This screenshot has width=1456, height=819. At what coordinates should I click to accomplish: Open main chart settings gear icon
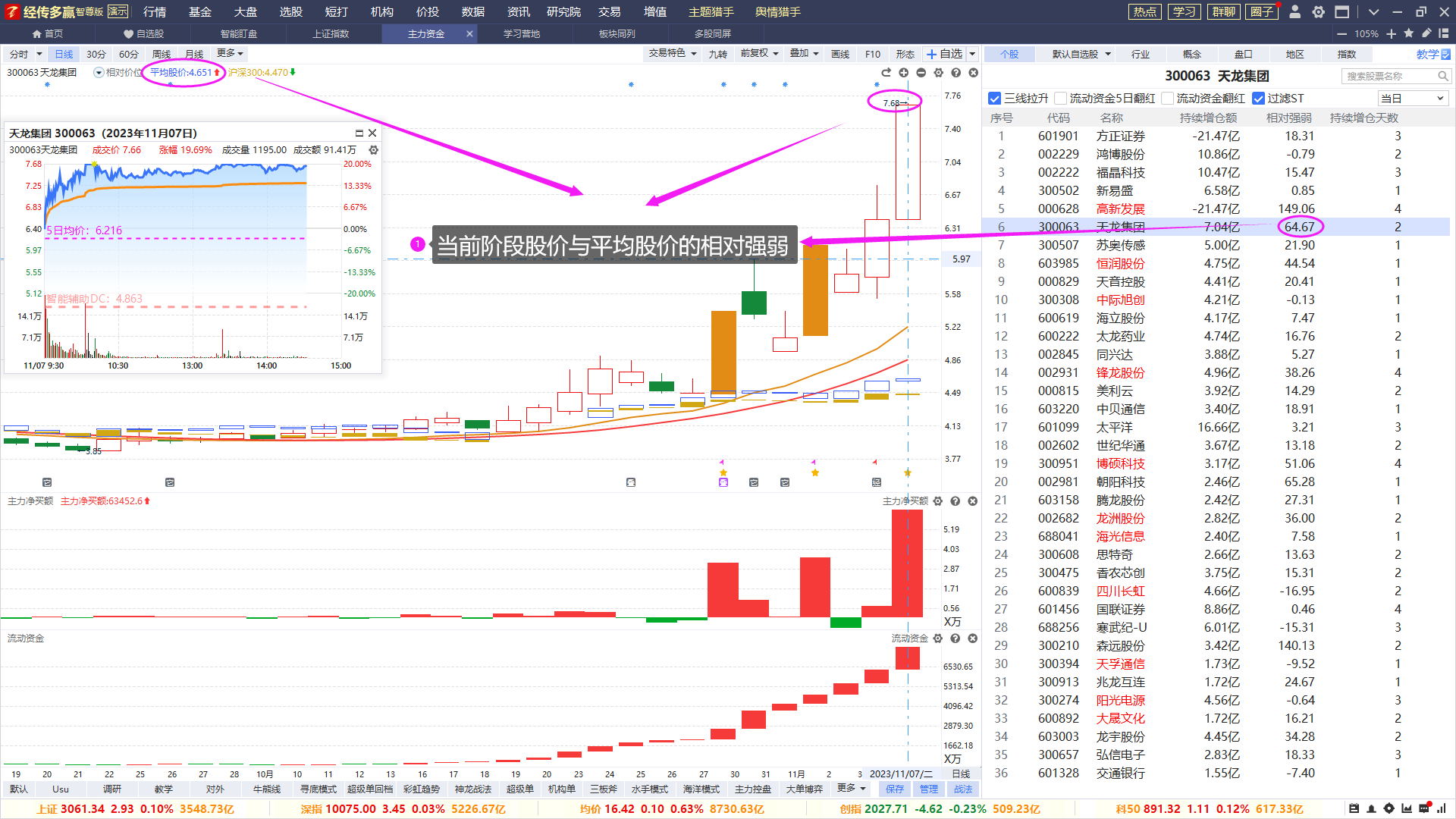[938, 73]
